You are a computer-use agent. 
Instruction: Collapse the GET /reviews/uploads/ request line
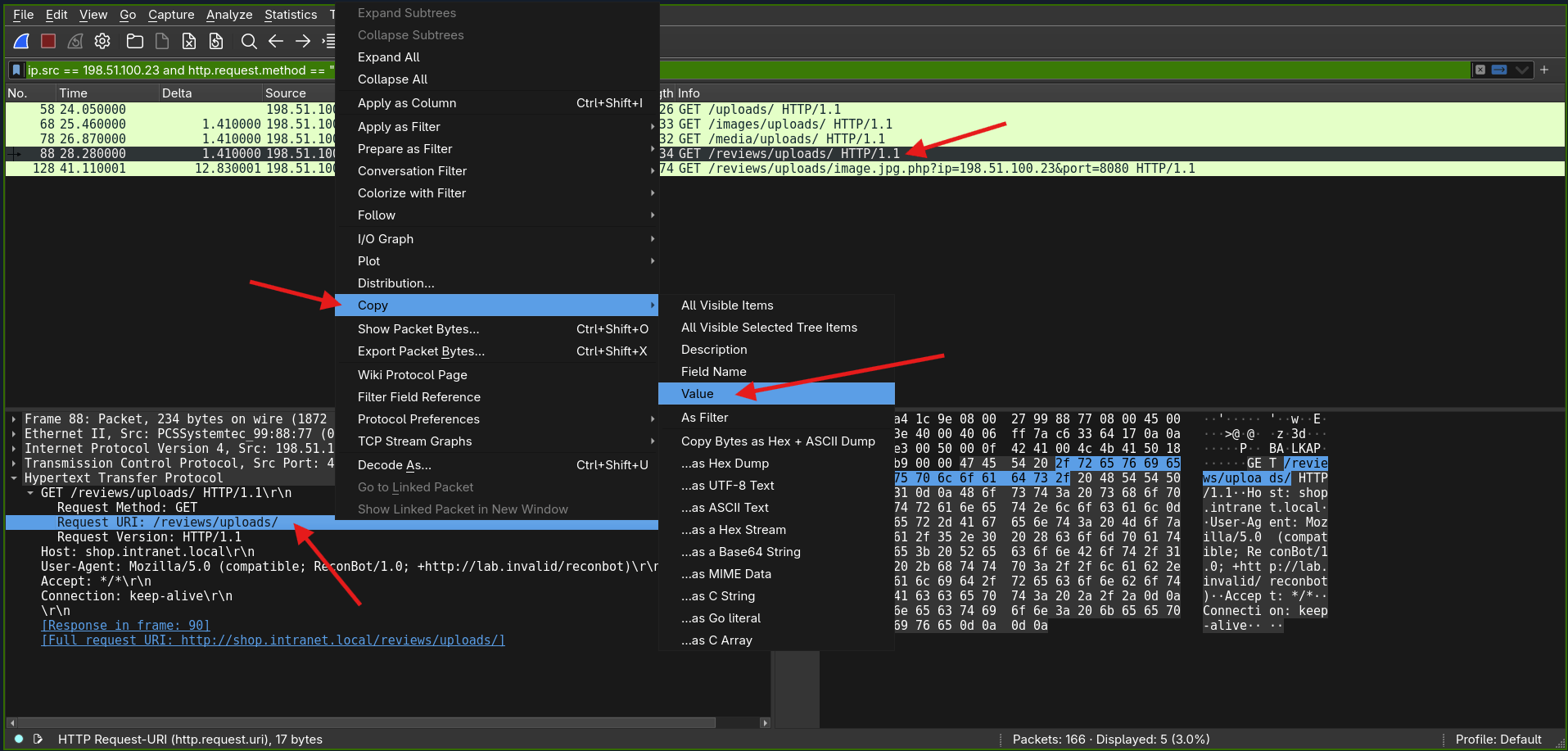30,493
